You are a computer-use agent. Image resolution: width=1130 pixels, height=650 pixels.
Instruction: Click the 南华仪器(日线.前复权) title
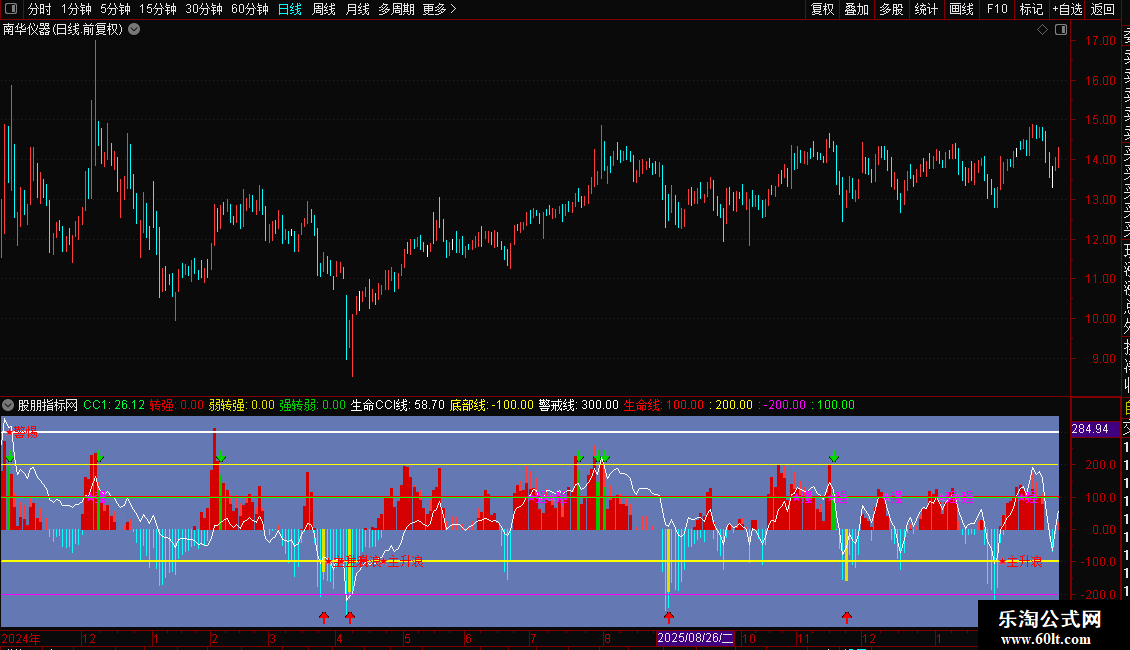click(63, 30)
